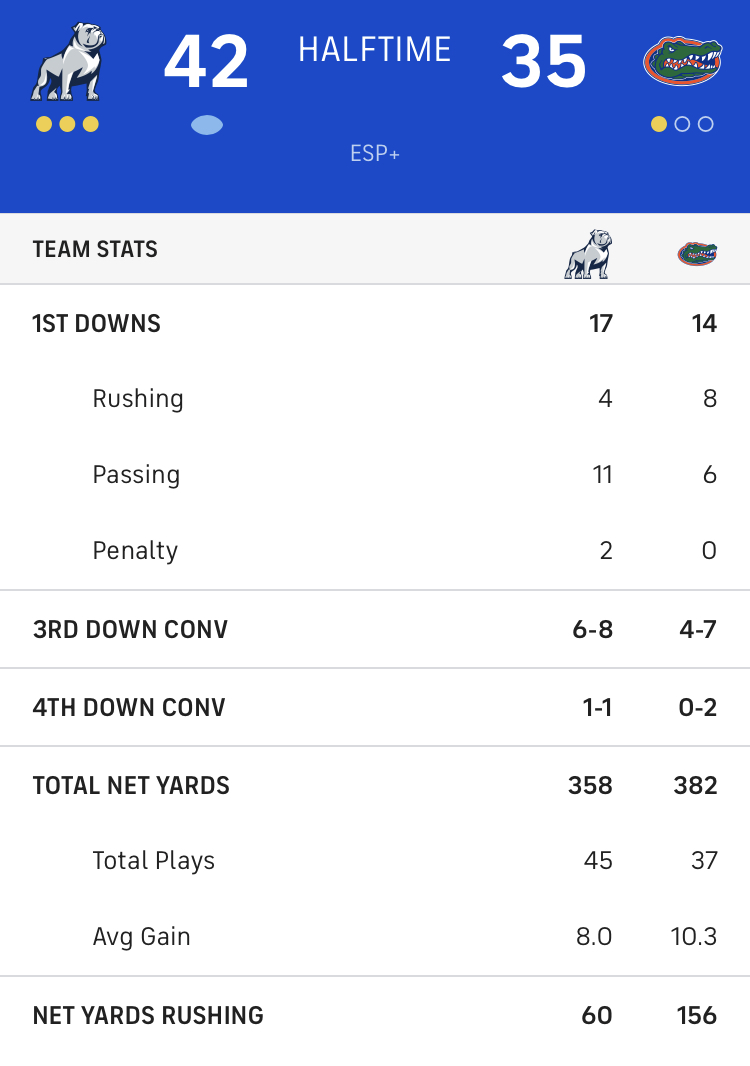Expand the NET YARDS RUSHING row

click(375, 1016)
